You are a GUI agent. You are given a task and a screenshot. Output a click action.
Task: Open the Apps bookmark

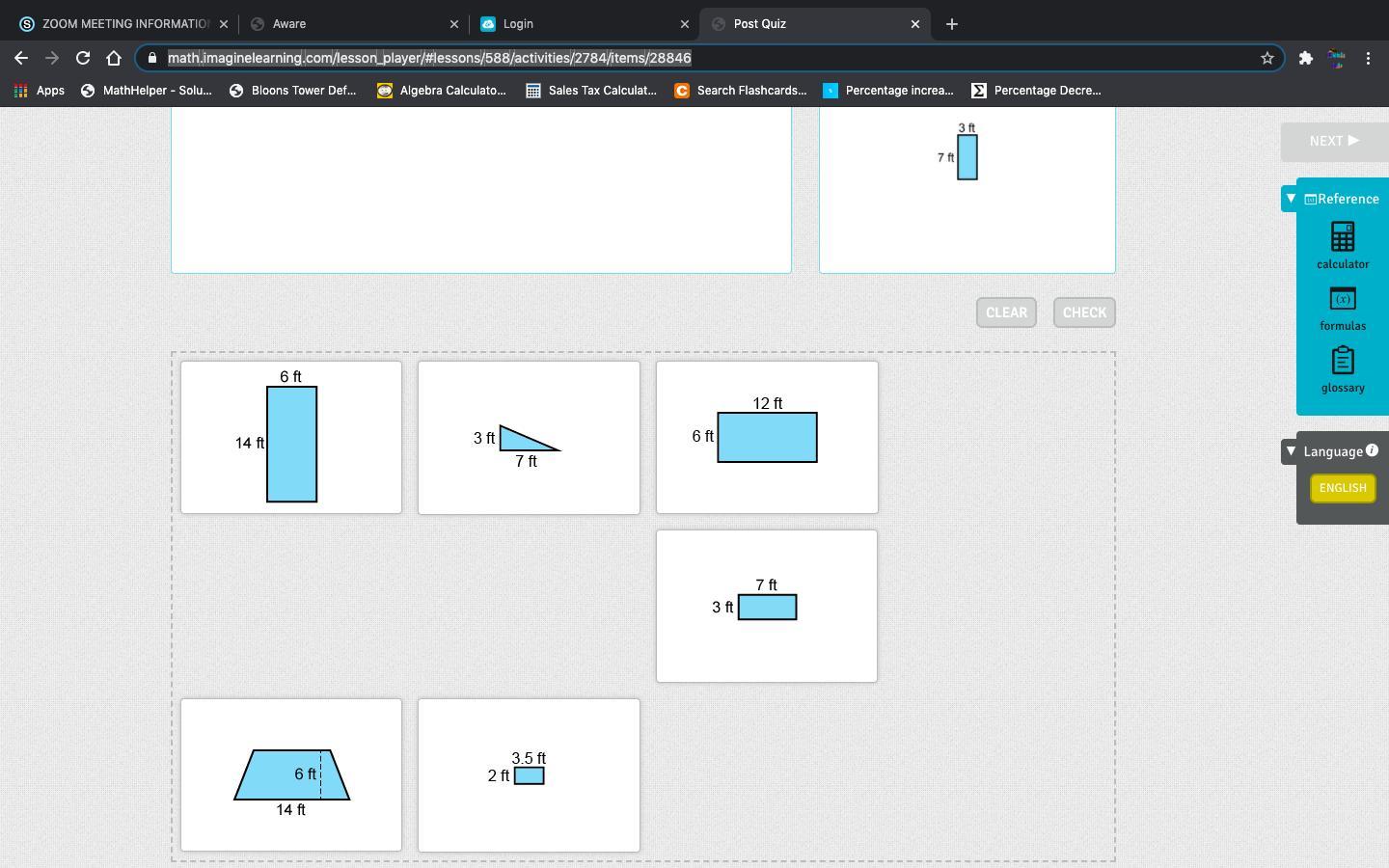click(40, 91)
